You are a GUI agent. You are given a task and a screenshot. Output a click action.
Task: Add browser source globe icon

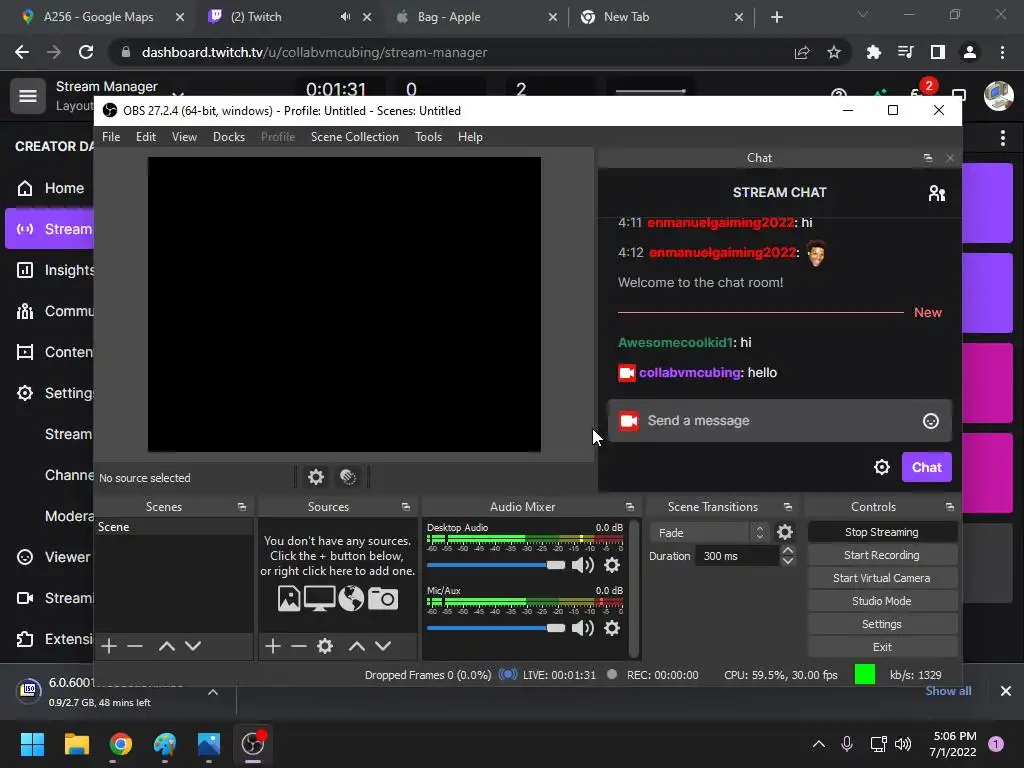point(351,598)
